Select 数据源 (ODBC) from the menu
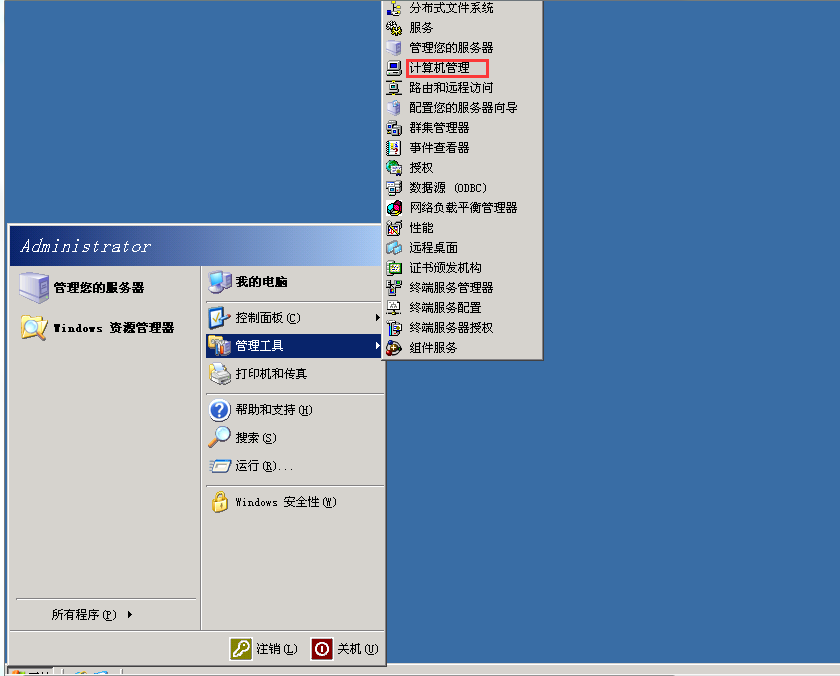Viewport: 840px width, 676px height. point(447,188)
